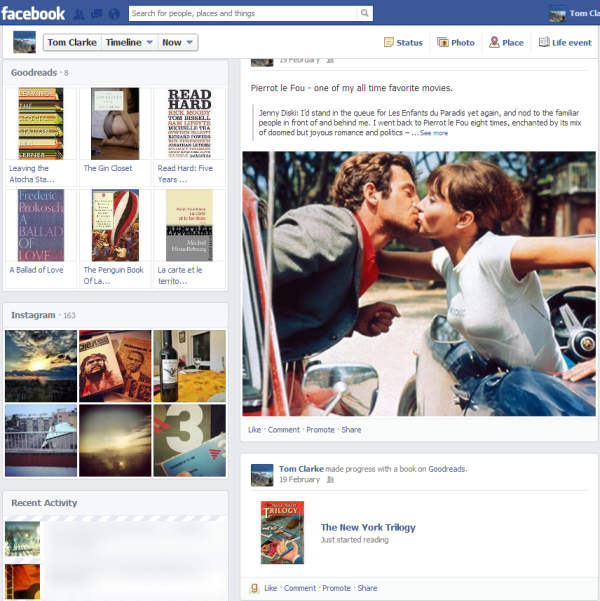Open the Pierrot le Fou kiss photo
The image size is (600, 601).
click(419, 284)
